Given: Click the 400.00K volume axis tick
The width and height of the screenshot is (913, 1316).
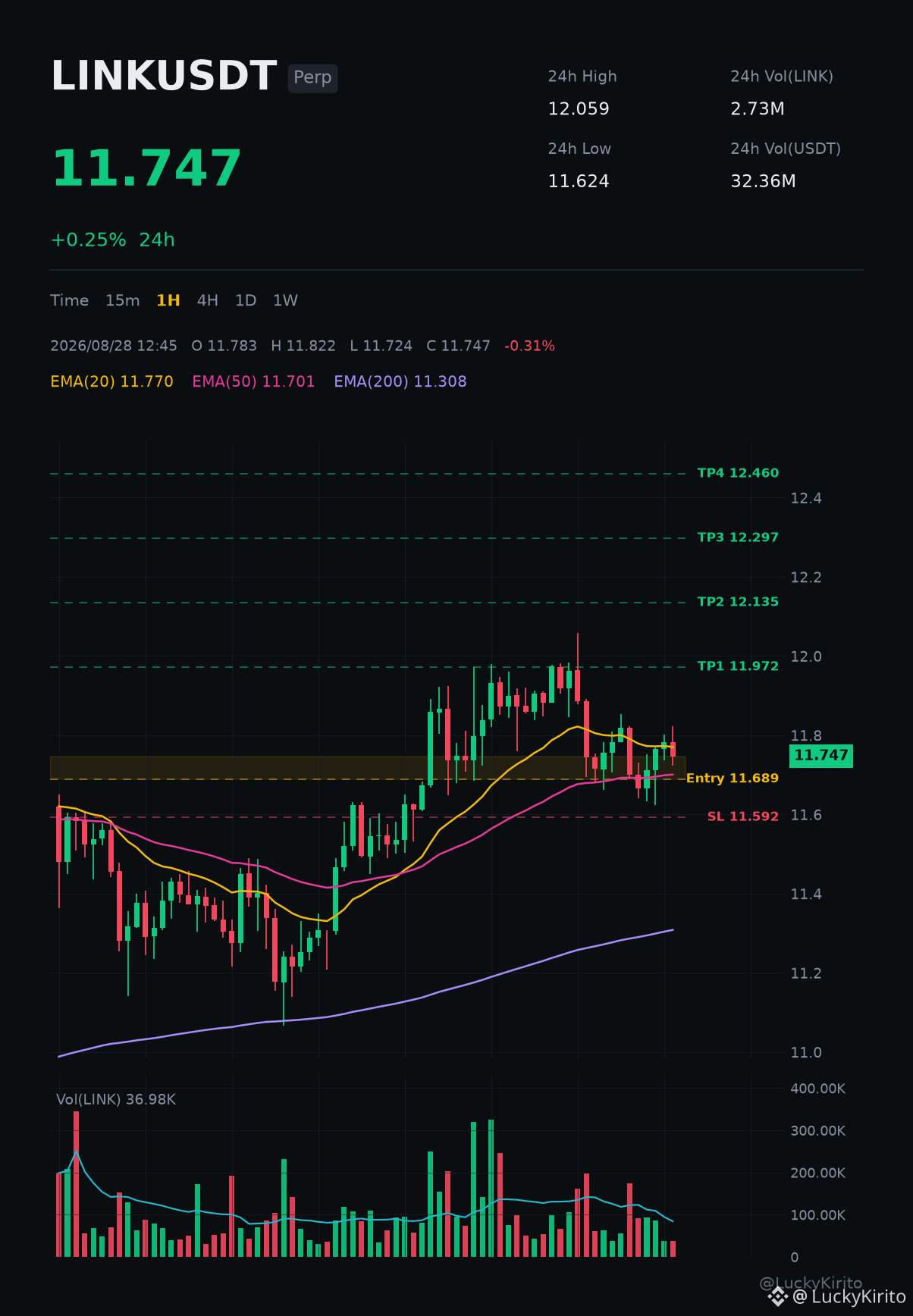Looking at the screenshot, I should [818, 1089].
